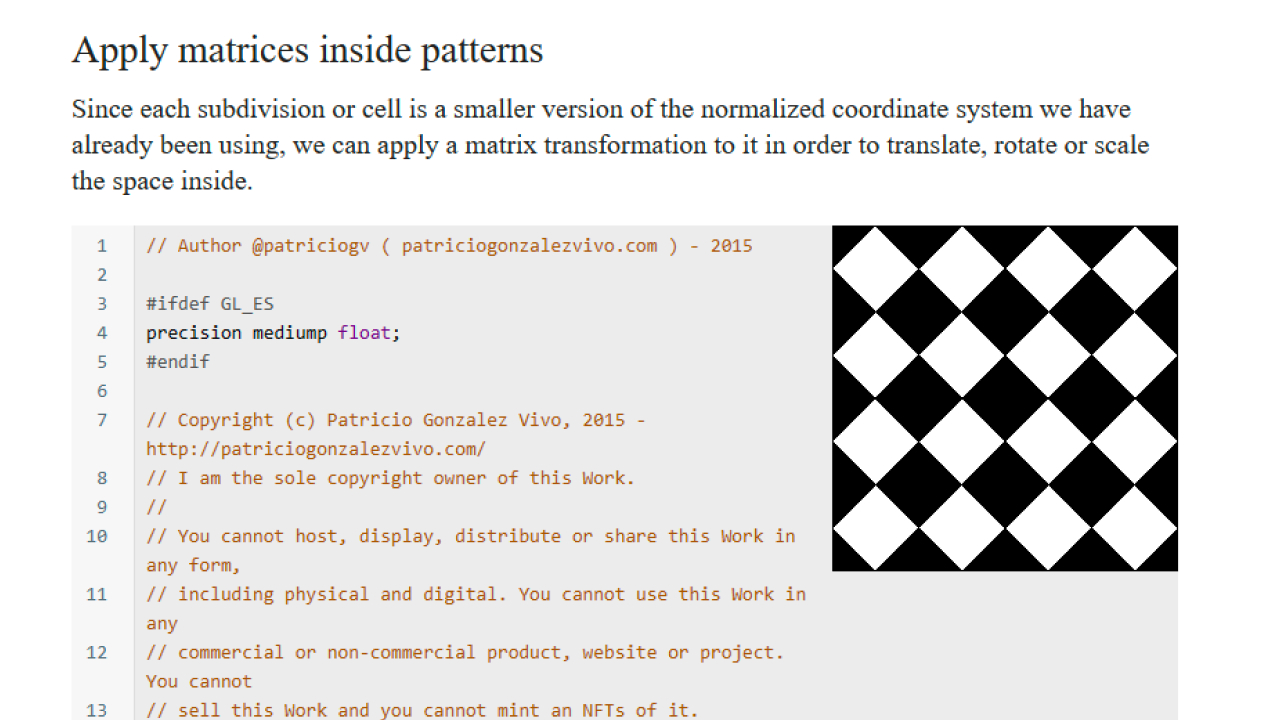The width and height of the screenshot is (1280, 720).
Task: Select line number 4 in the gutter
Action: pyautogui.click(x=101, y=333)
